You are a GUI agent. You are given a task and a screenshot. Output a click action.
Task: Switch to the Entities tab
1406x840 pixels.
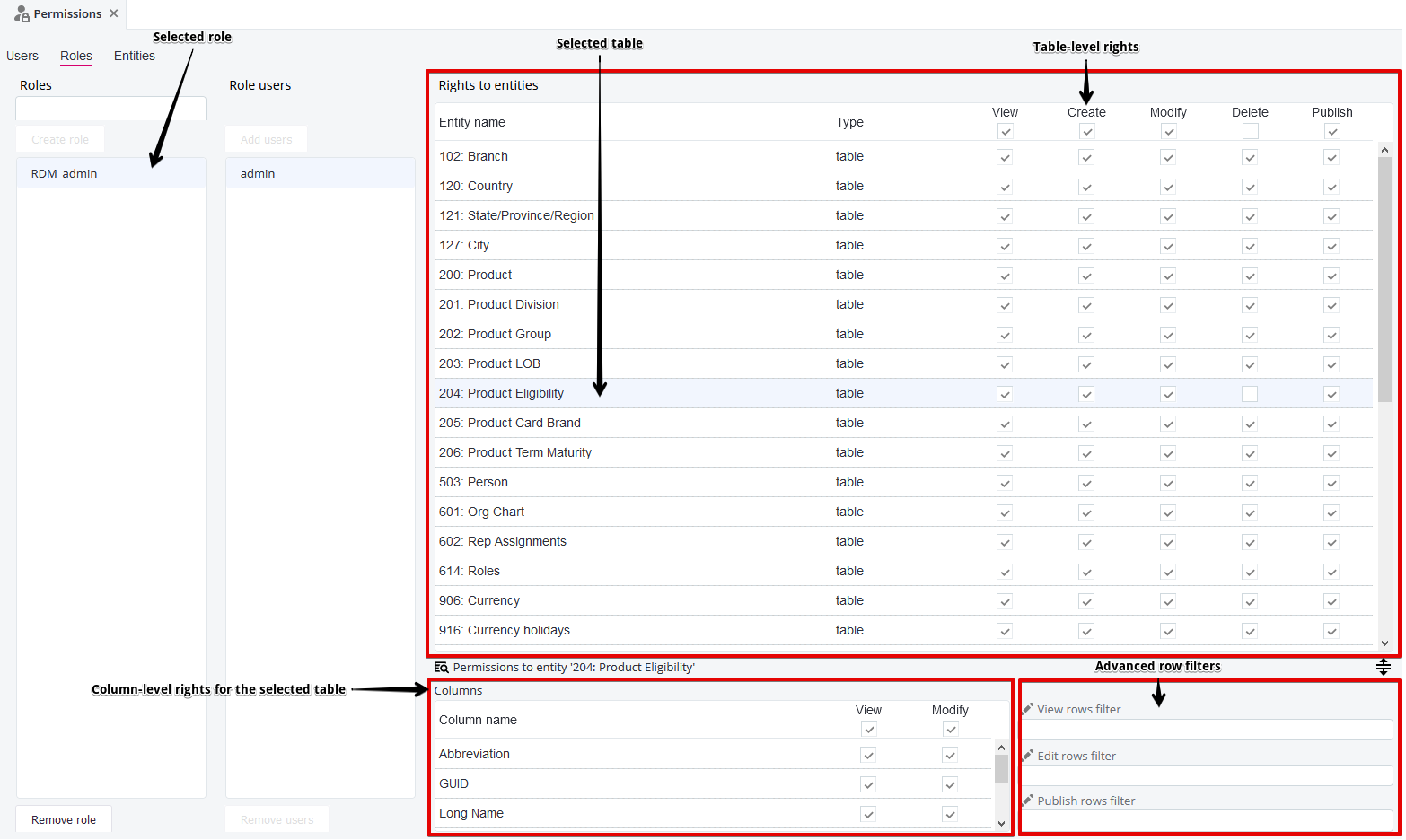coord(135,56)
